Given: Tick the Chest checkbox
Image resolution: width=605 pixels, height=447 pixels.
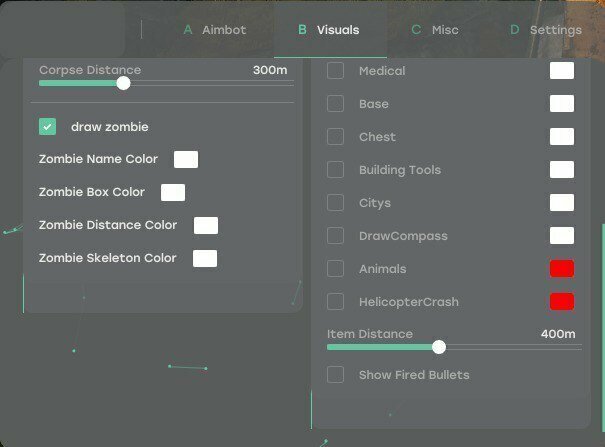Looking at the screenshot, I should pos(335,137).
